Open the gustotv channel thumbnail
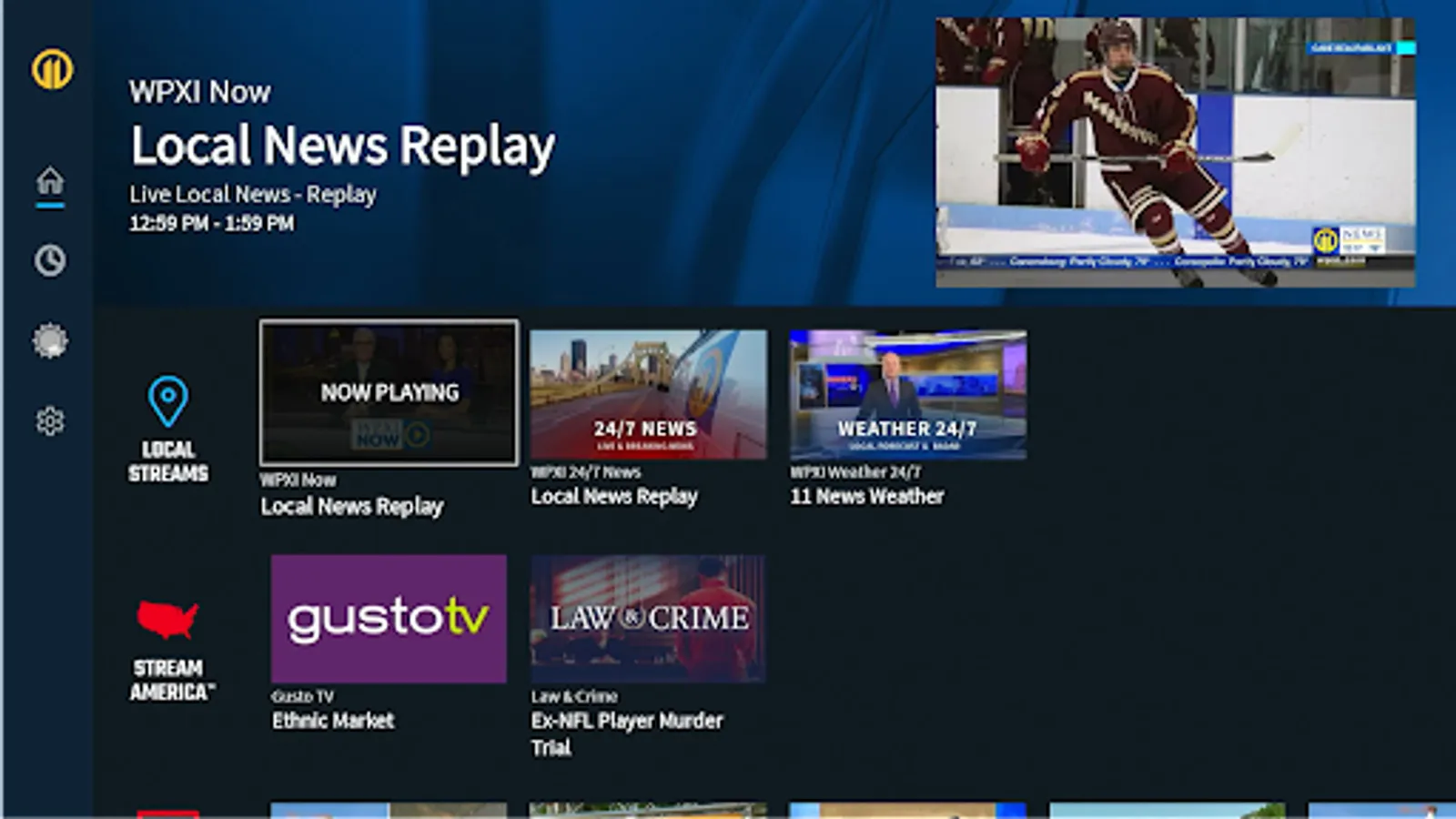This screenshot has width=1456, height=819. click(389, 619)
